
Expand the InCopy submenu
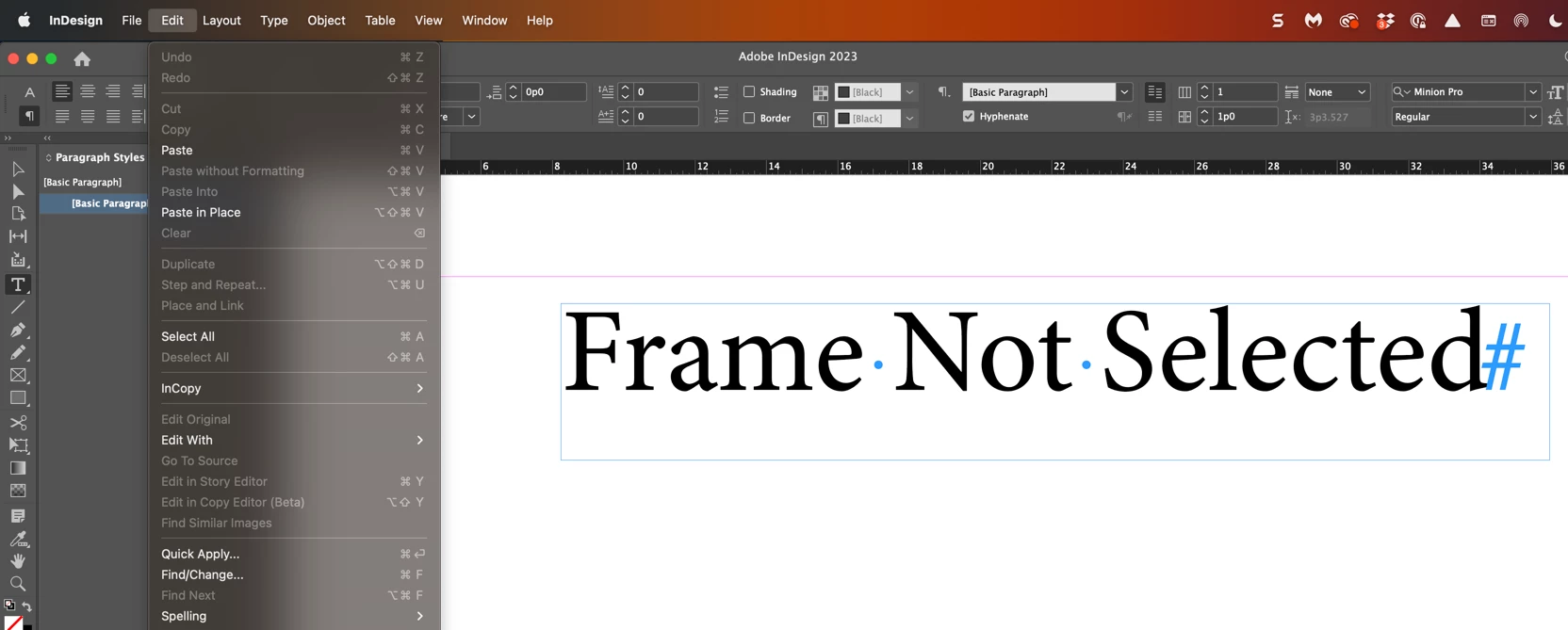[293, 388]
